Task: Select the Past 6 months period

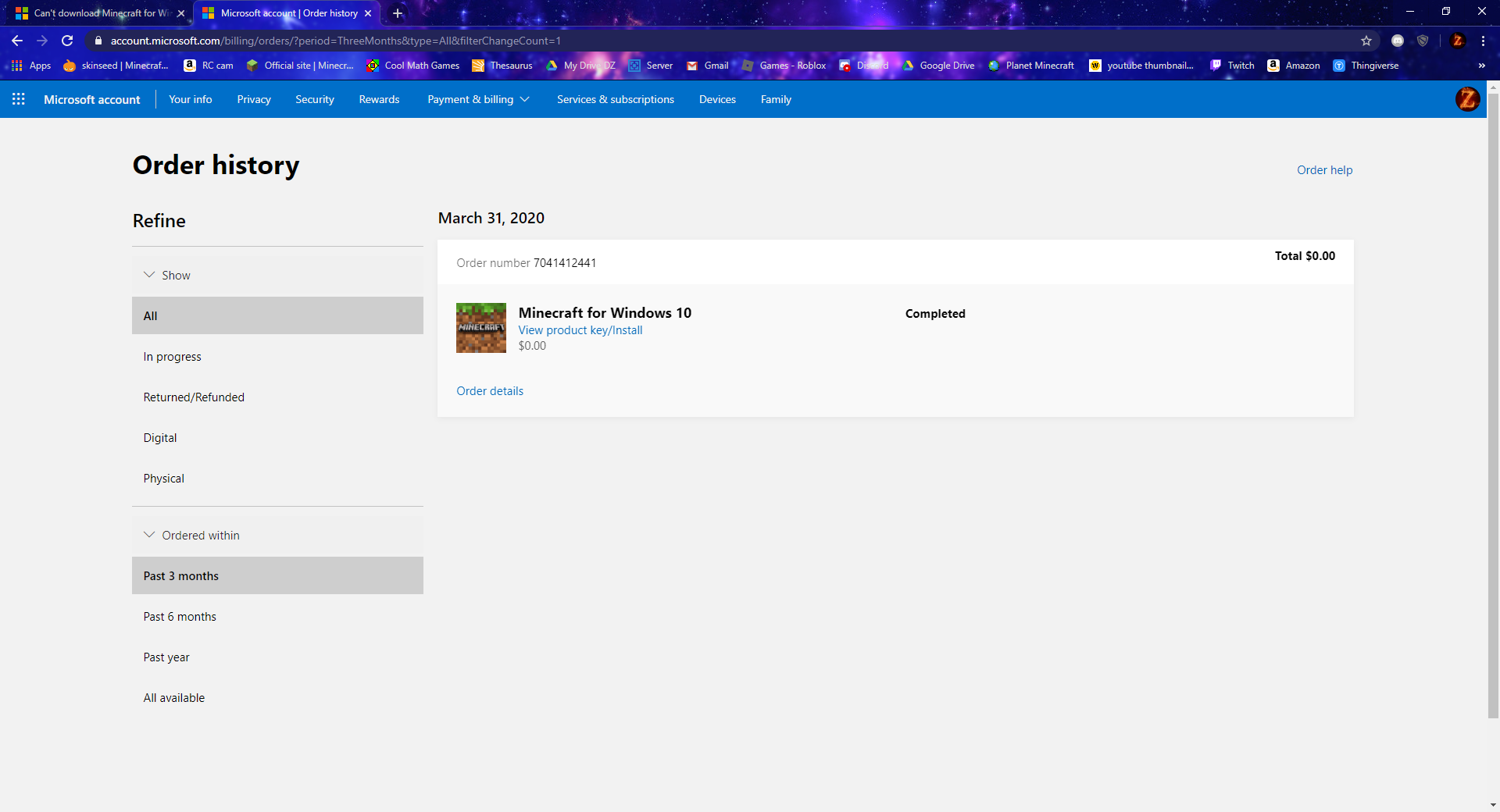Action: (x=277, y=617)
